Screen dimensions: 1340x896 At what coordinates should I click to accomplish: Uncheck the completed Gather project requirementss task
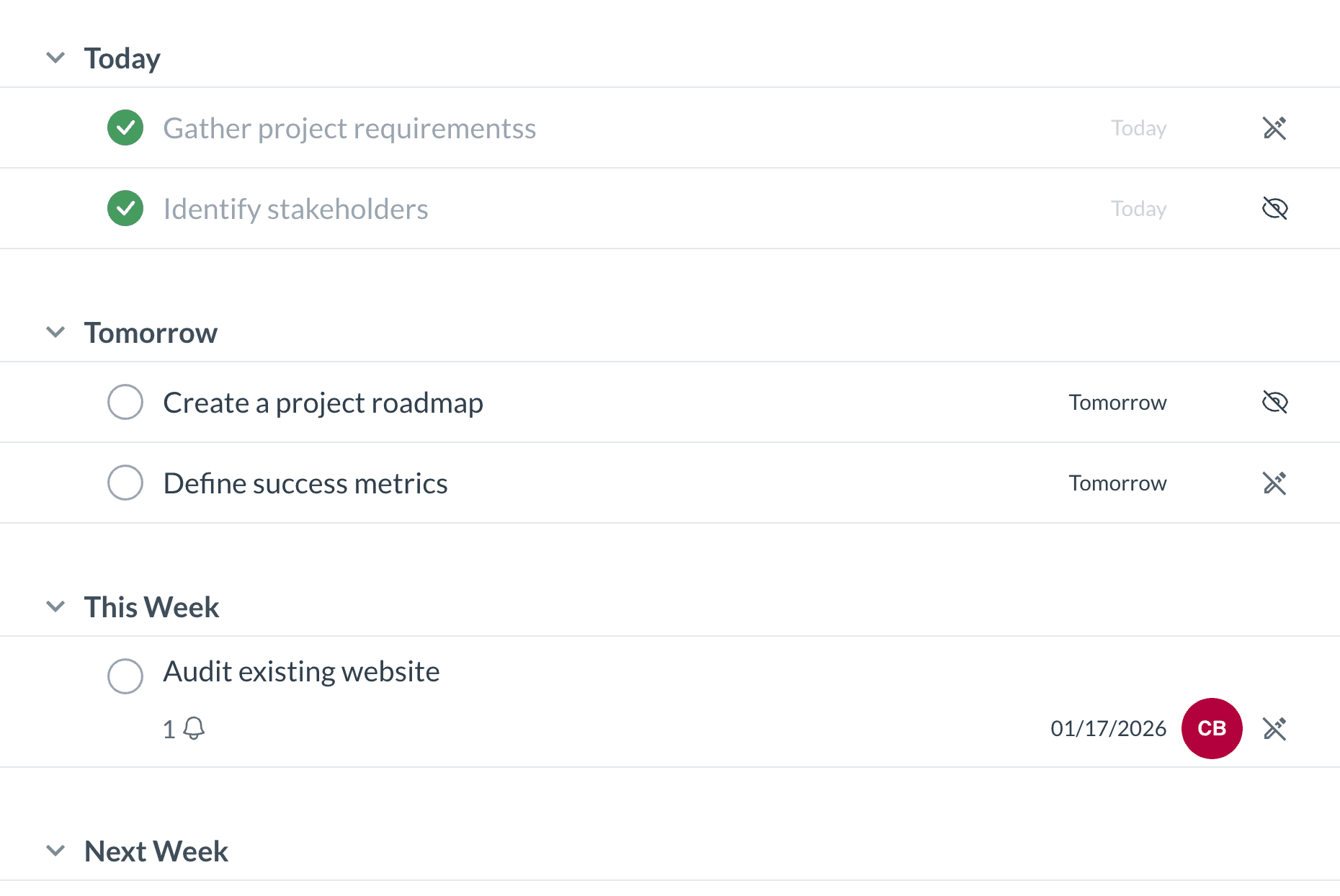[125, 128]
